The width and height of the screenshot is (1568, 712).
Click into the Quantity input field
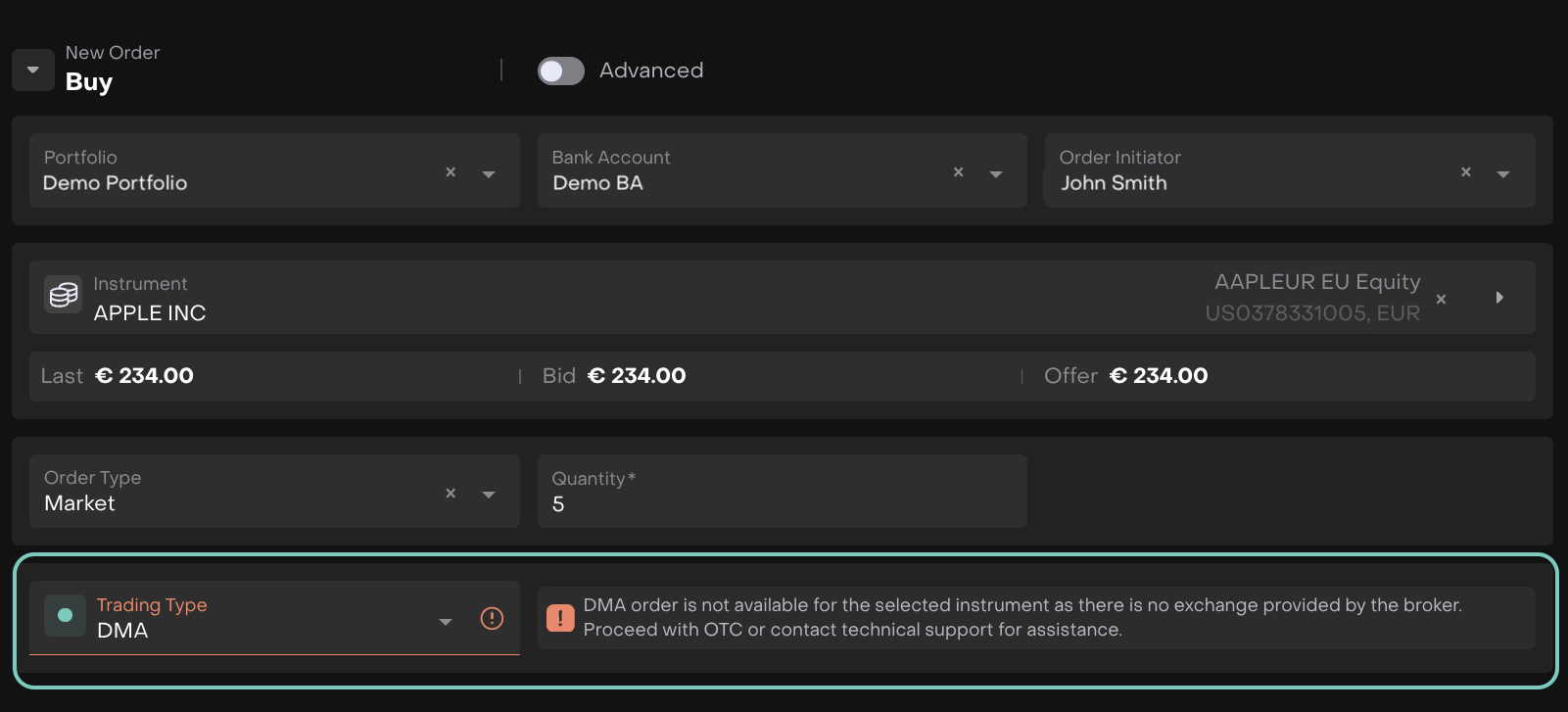pyautogui.click(x=782, y=503)
